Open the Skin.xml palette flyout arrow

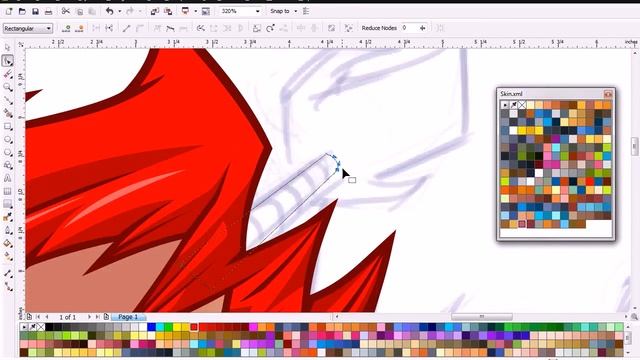click(505, 105)
